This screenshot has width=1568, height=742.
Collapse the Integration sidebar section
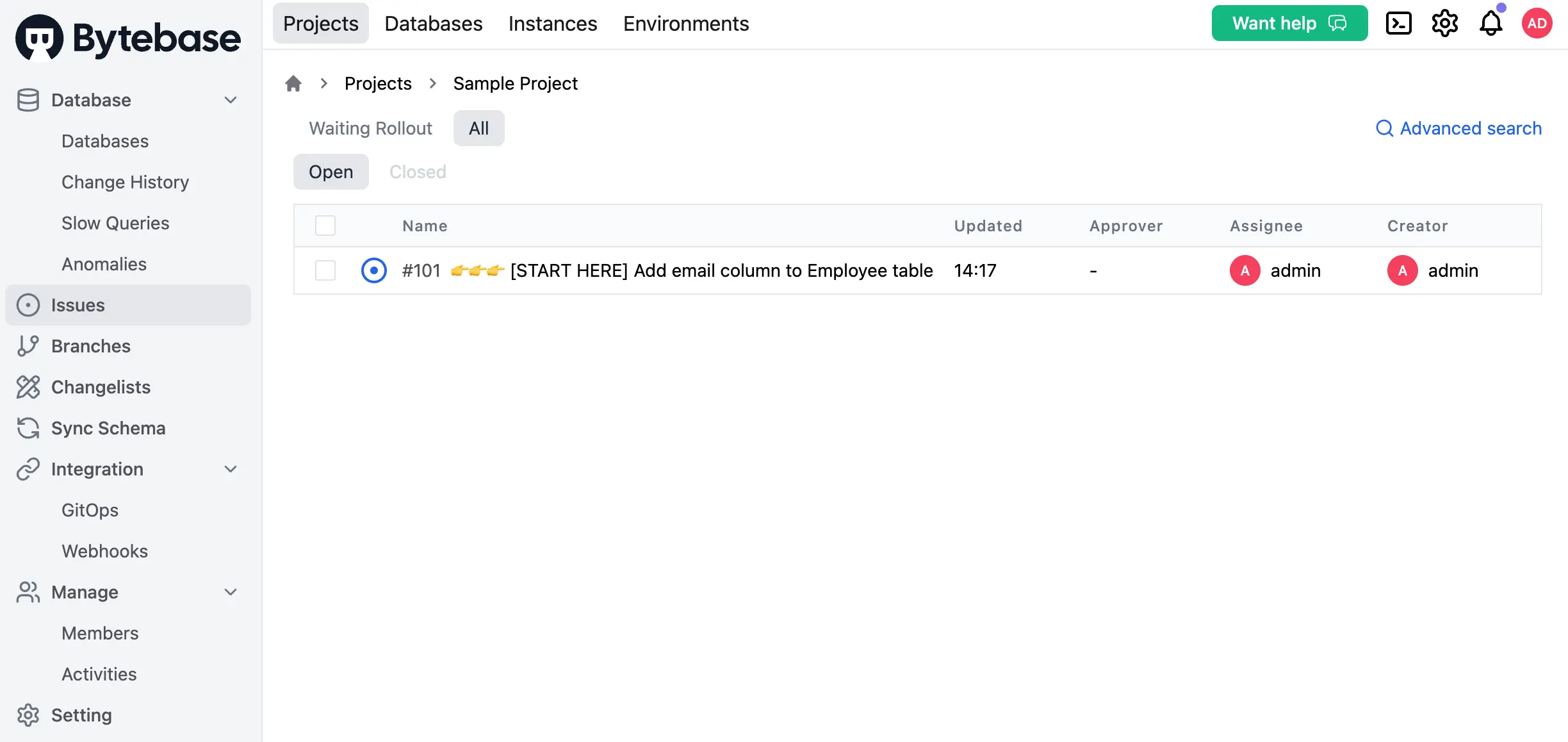[231, 469]
